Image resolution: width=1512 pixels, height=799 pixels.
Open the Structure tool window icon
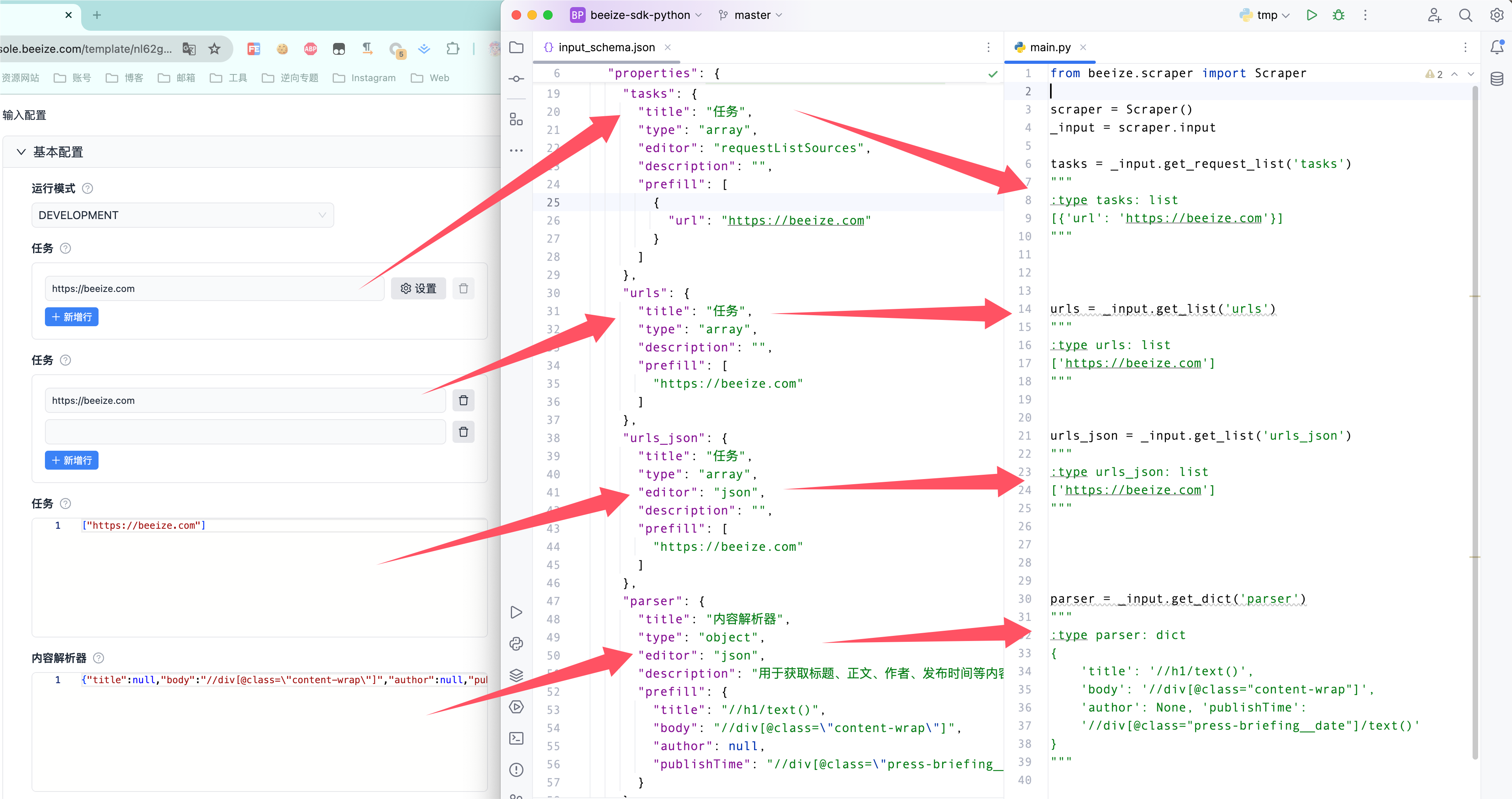point(516,120)
